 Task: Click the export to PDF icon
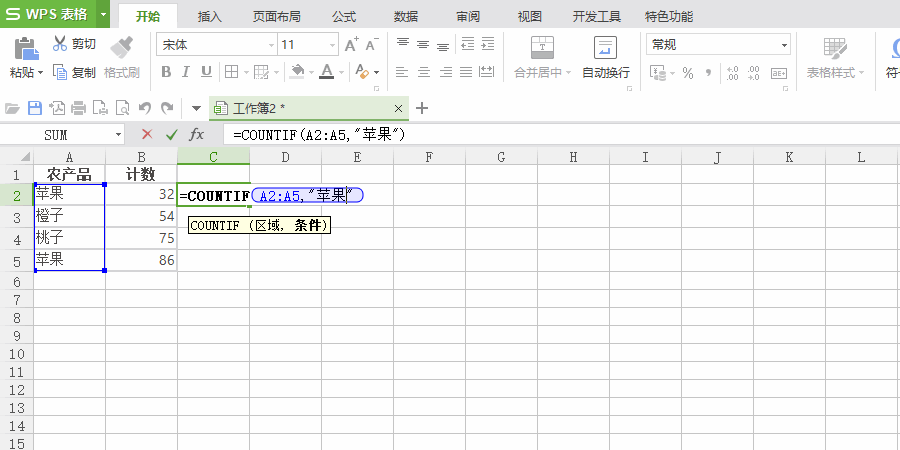click(x=57, y=108)
